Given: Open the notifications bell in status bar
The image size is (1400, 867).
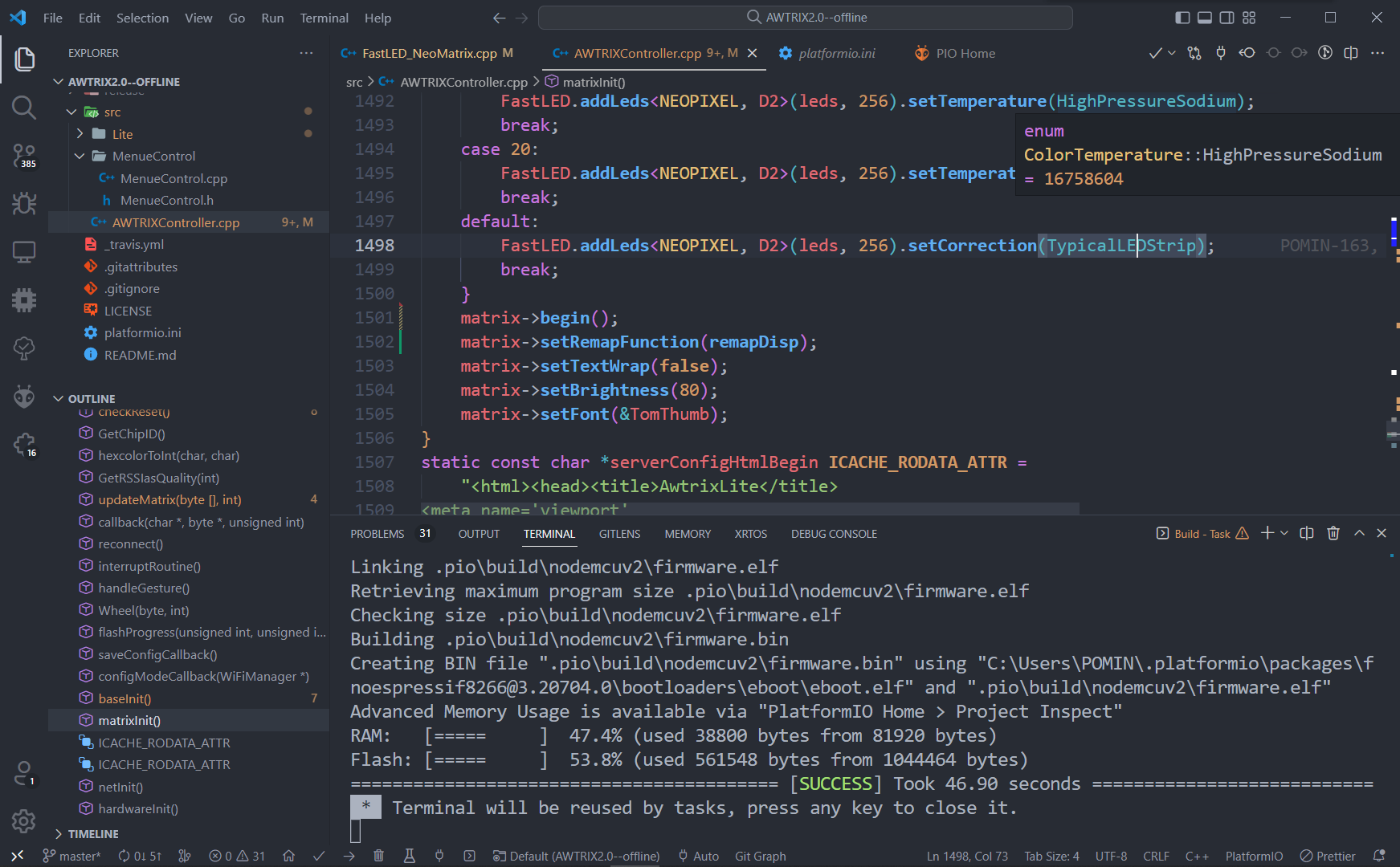Looking at the screenshot, I should [1379, 856].
